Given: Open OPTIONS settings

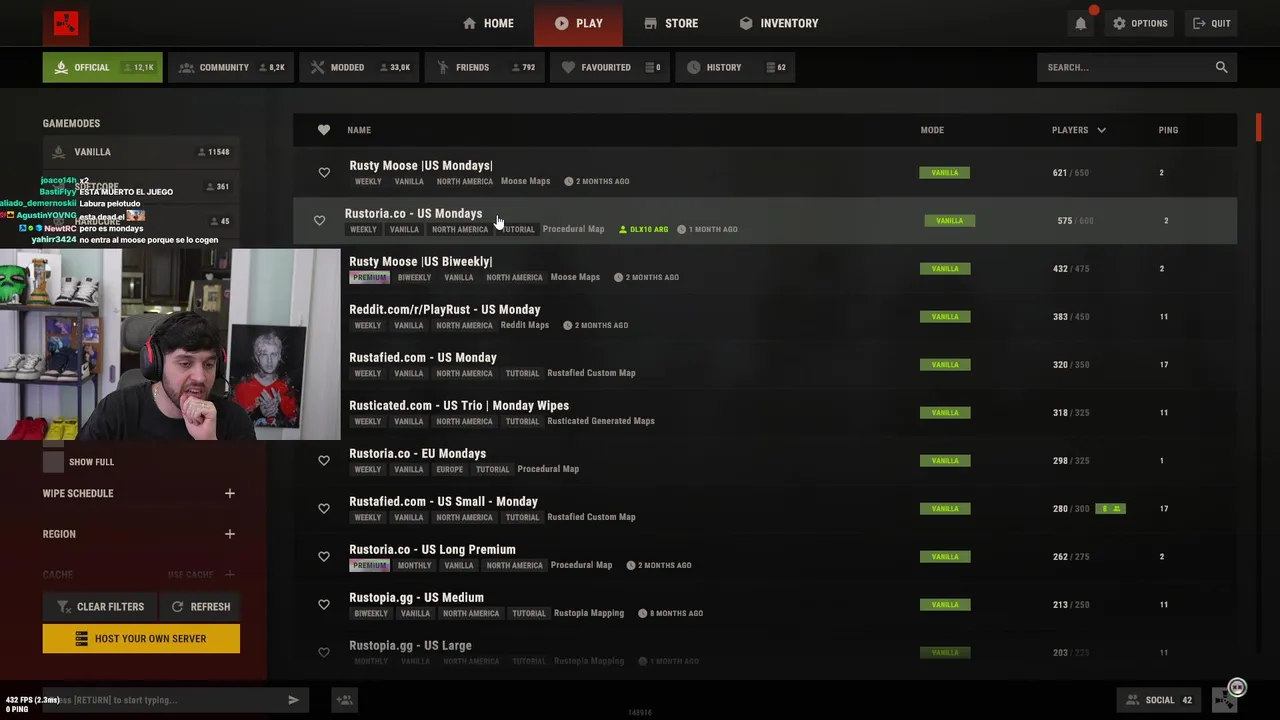Looking at the screenshot, I should coord(1140,23).
